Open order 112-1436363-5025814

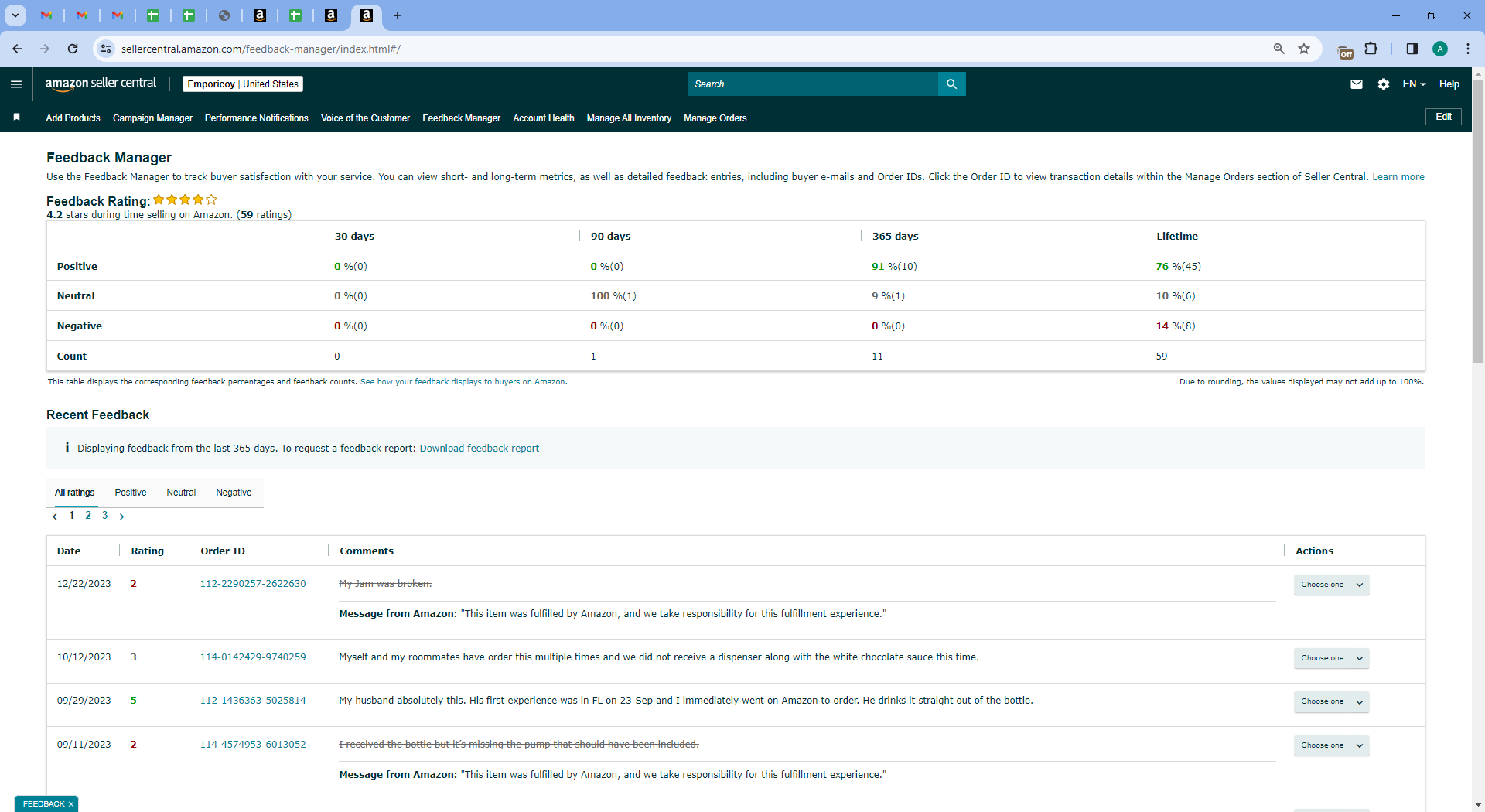coord(253,701)
